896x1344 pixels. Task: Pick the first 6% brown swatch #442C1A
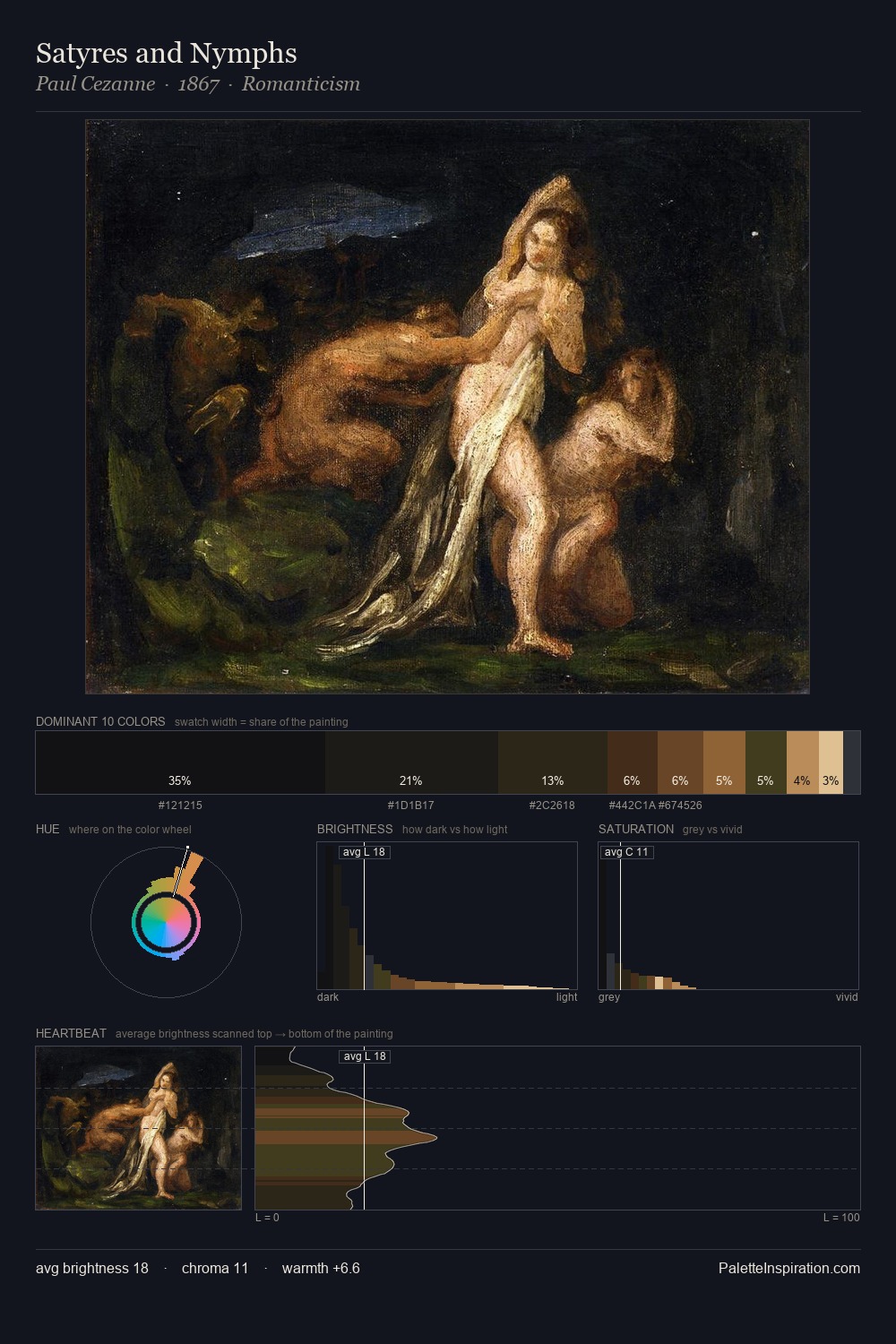pos(633,762)
